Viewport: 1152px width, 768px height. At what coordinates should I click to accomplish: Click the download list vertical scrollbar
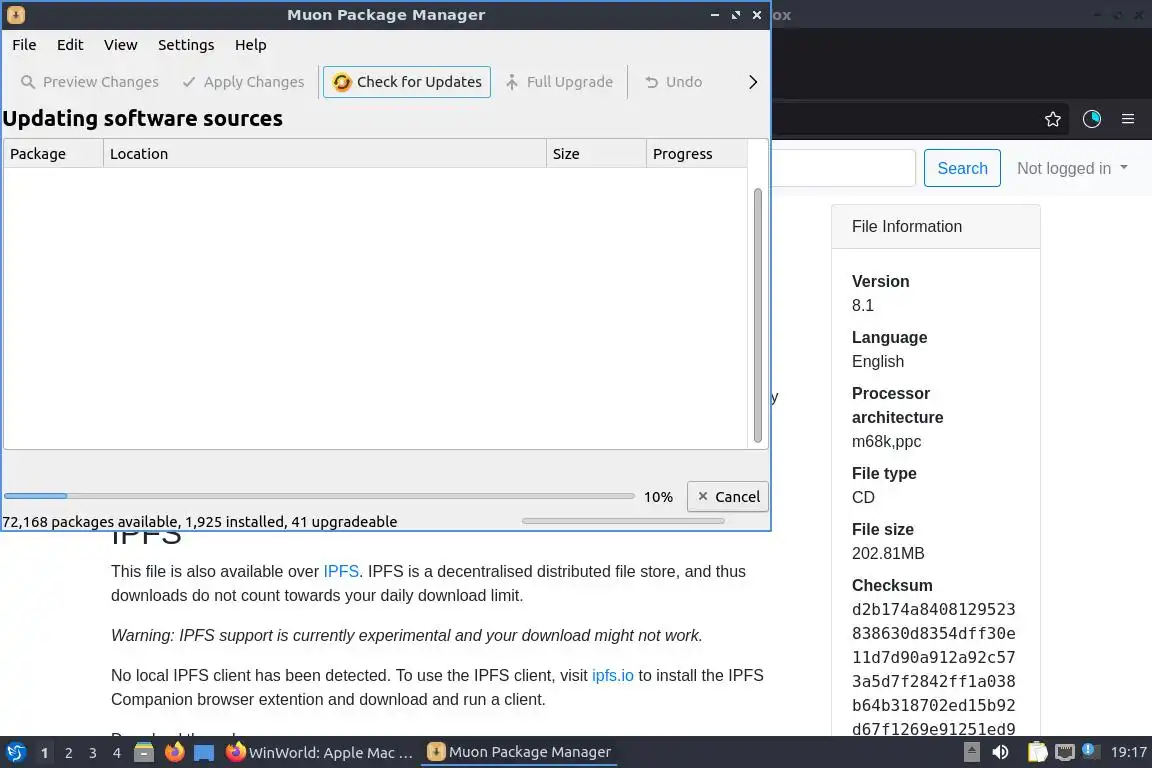(757, 315)
